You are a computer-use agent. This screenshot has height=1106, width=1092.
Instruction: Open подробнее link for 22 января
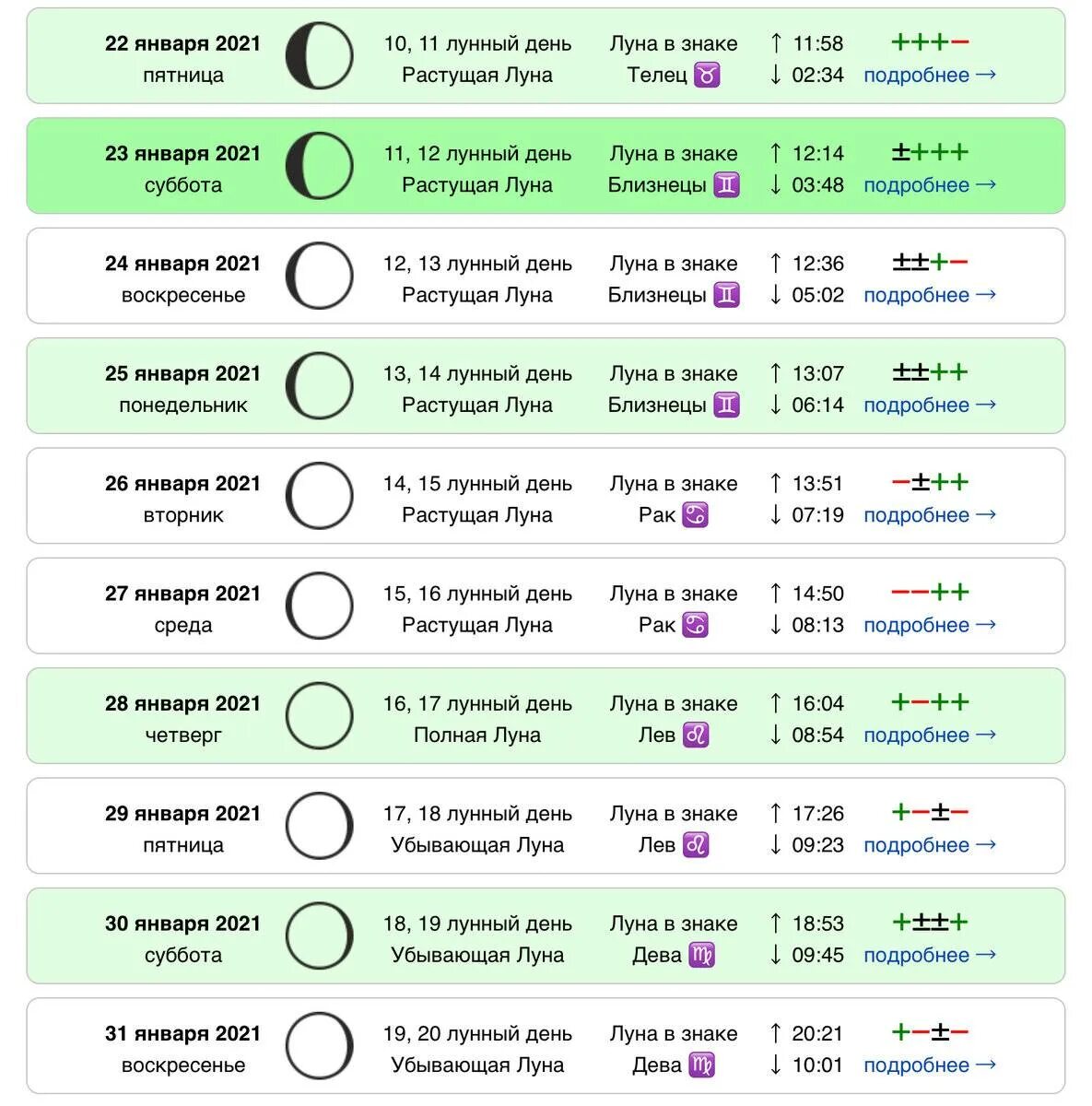pyautogui.click(x=929, y=76)
